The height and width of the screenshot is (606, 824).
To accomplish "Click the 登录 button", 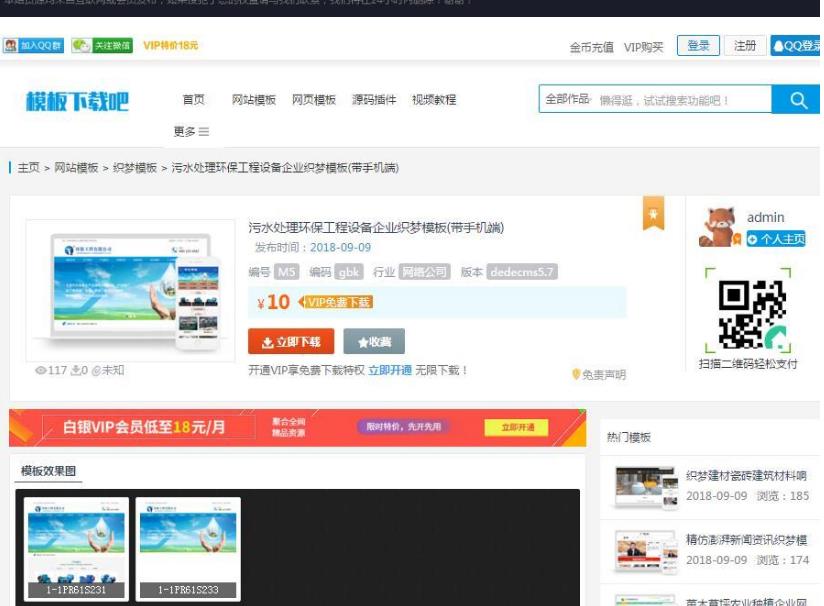I will point(698,46).
